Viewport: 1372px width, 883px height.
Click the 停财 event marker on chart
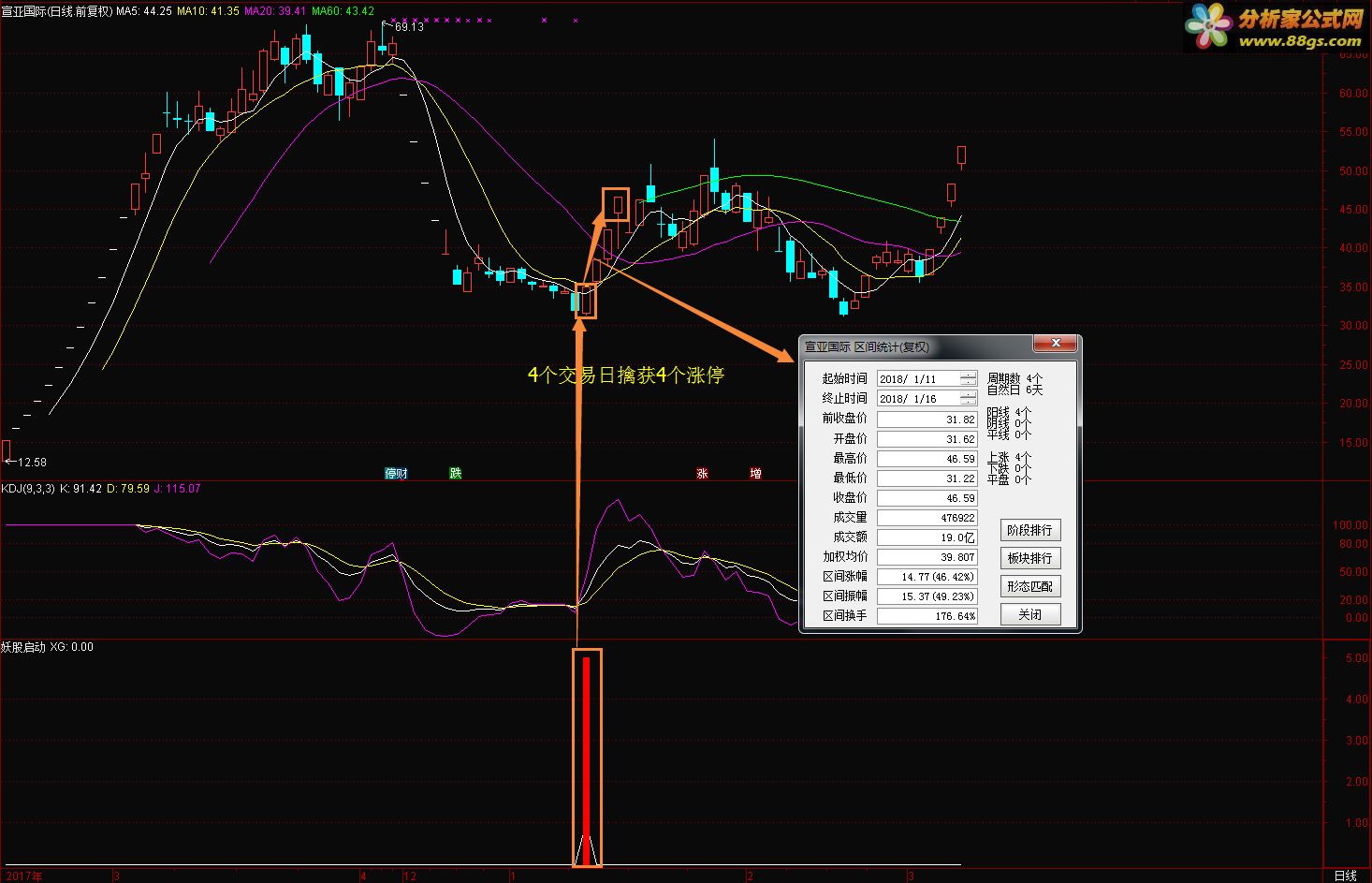tap(397, 474)
